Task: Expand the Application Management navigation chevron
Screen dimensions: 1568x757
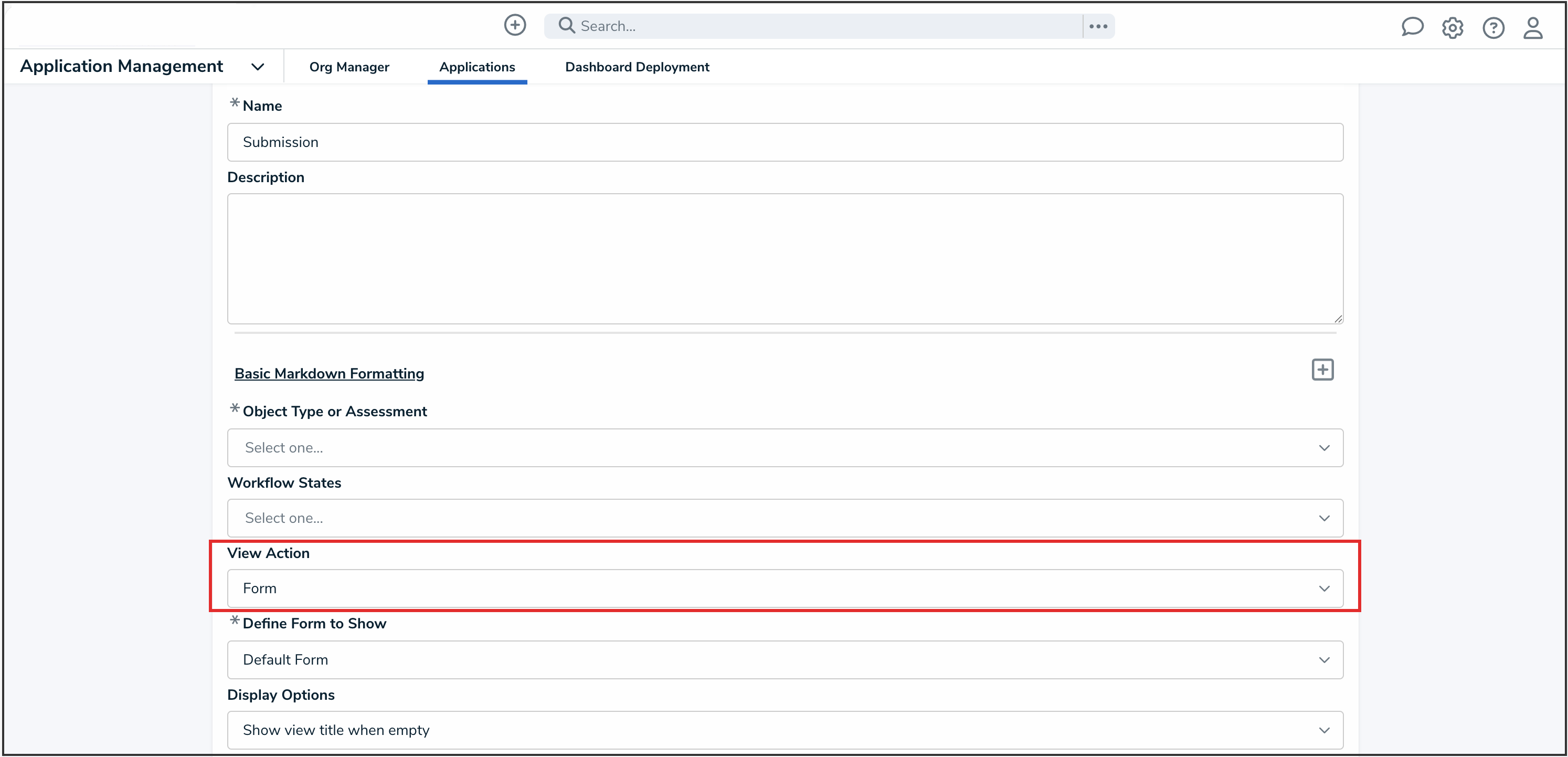Action: tap(258, 67)
